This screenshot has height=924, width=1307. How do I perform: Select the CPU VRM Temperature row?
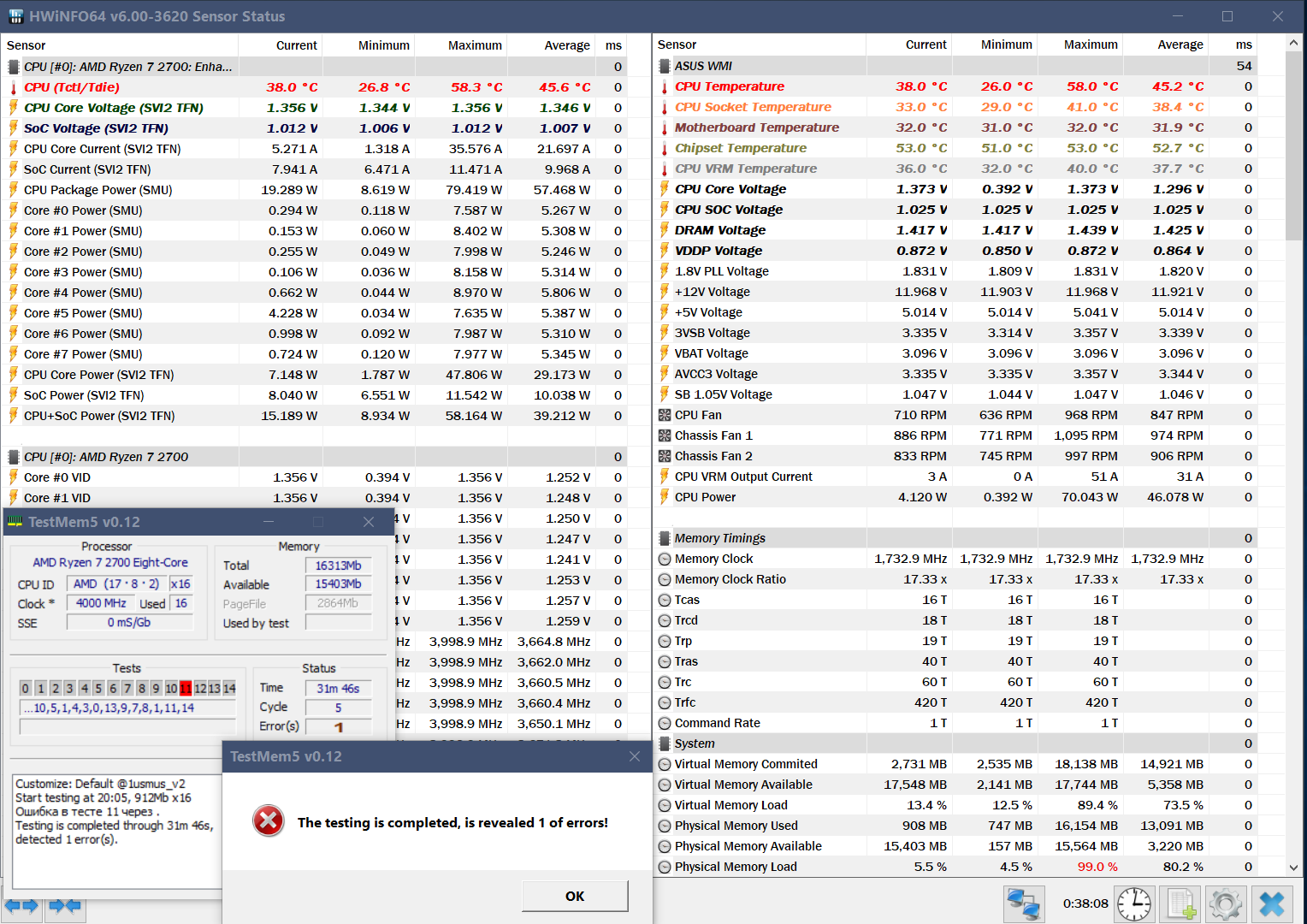(956, 169)
